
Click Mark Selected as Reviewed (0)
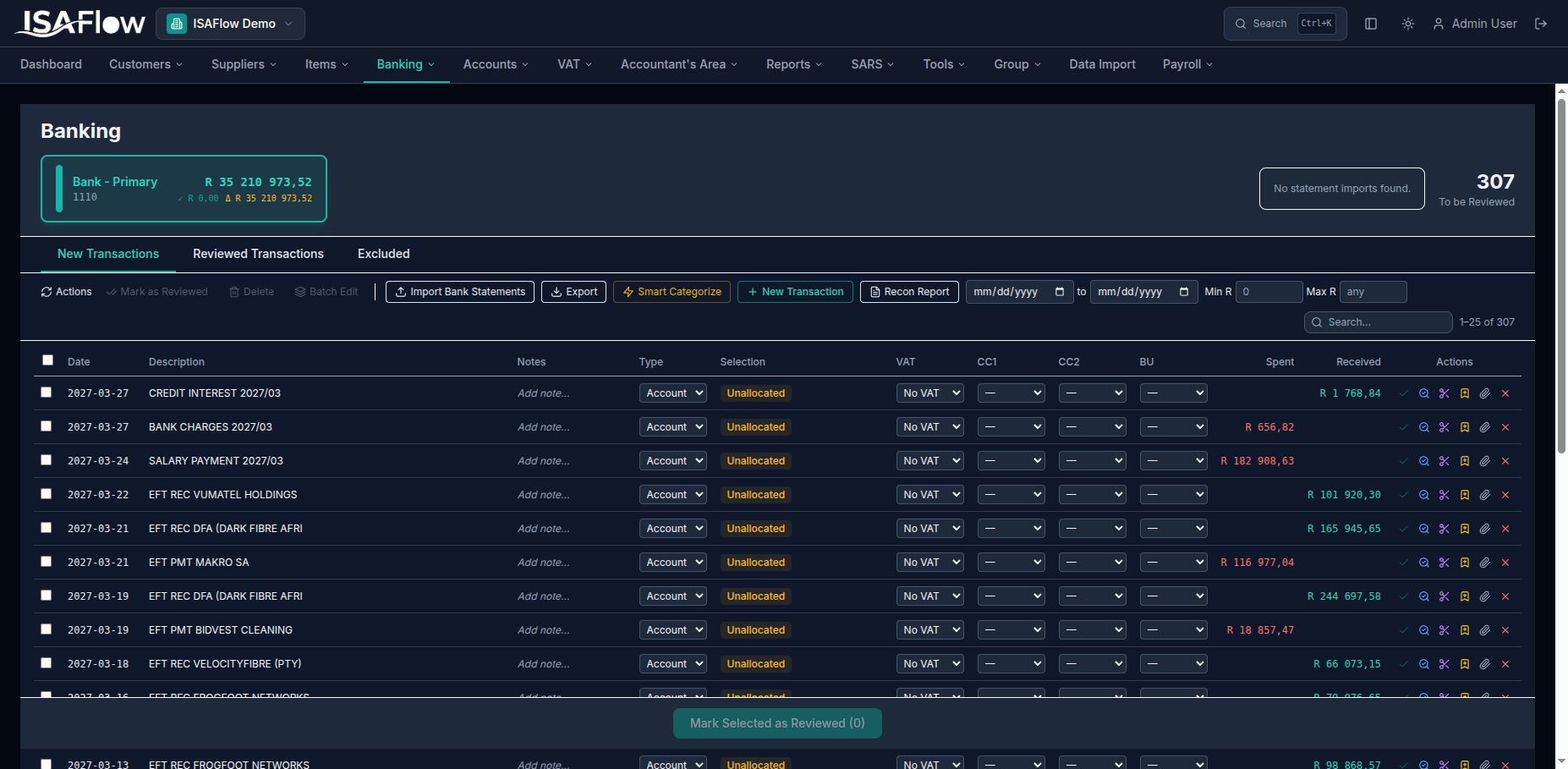777,723
